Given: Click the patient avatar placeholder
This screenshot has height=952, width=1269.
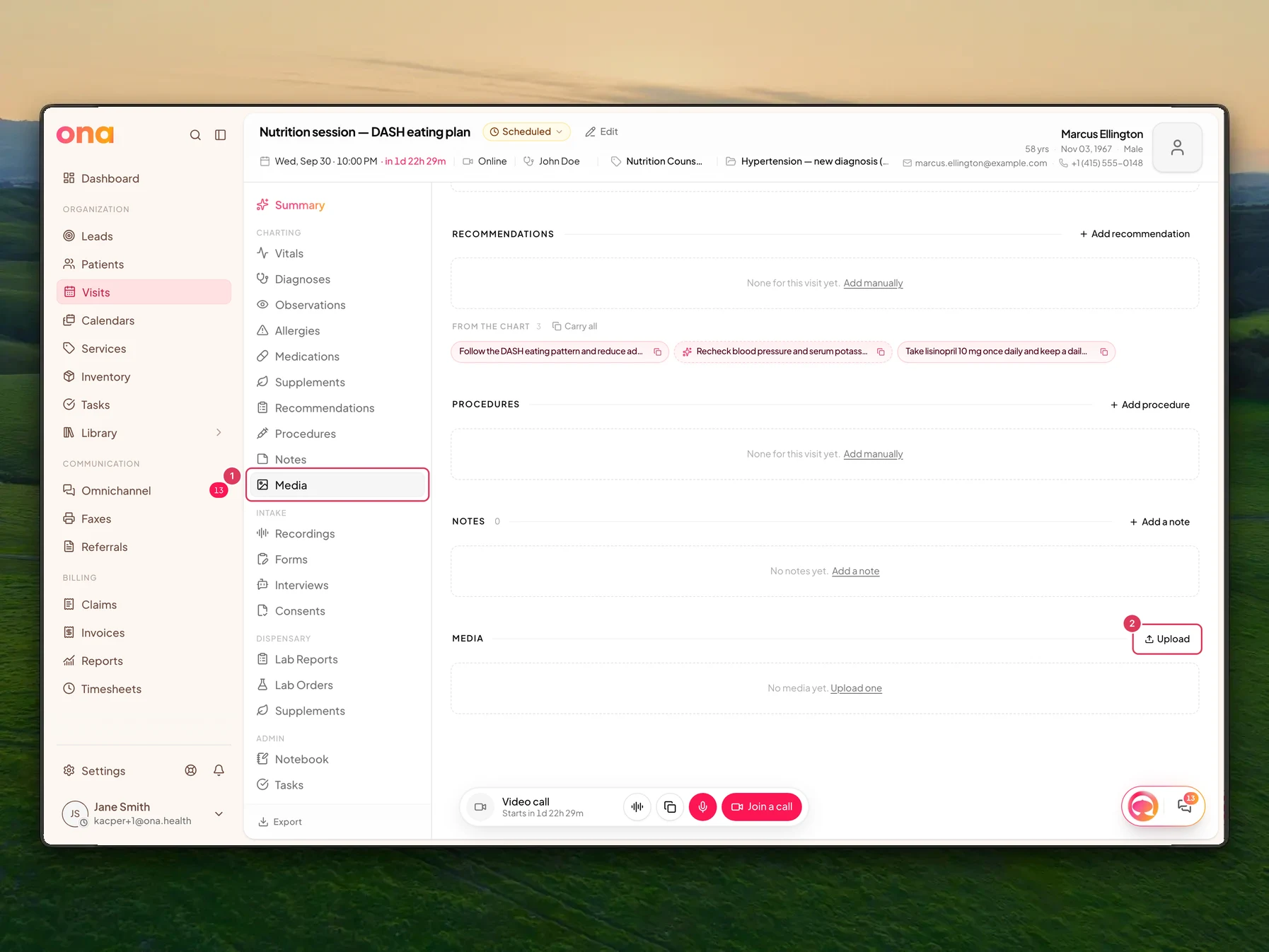Looking at the screenshot, I should [x=1177, y=147].
